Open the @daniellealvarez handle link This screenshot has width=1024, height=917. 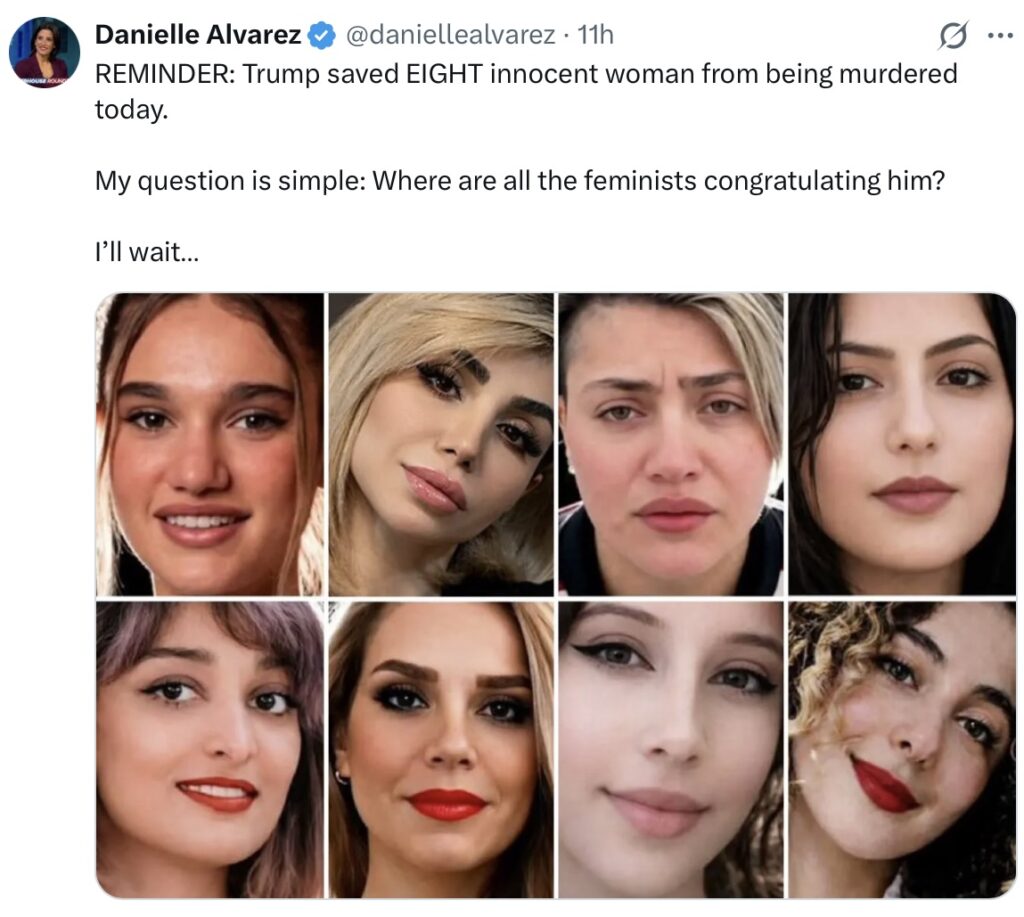click(449, 36)
